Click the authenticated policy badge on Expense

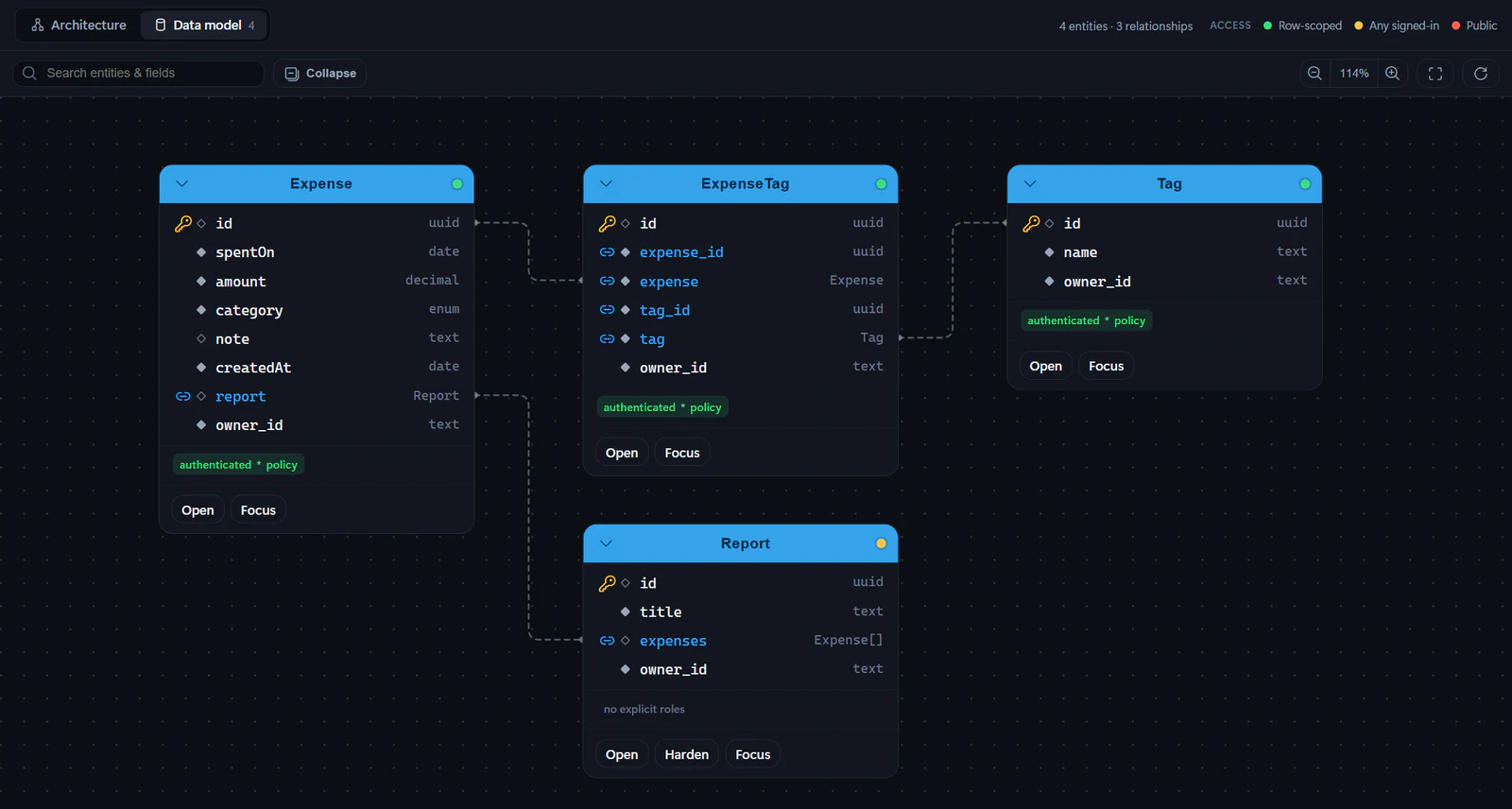[238, 465]
